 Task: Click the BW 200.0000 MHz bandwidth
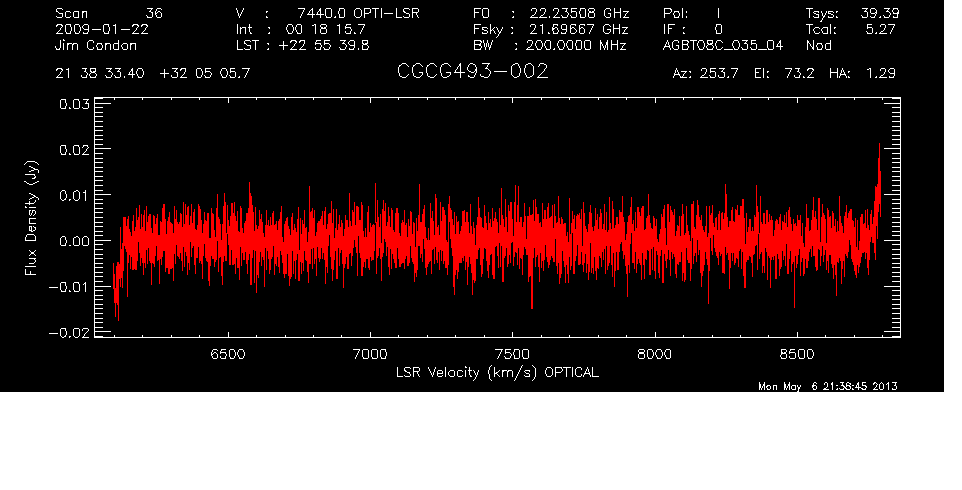(550, 45)
